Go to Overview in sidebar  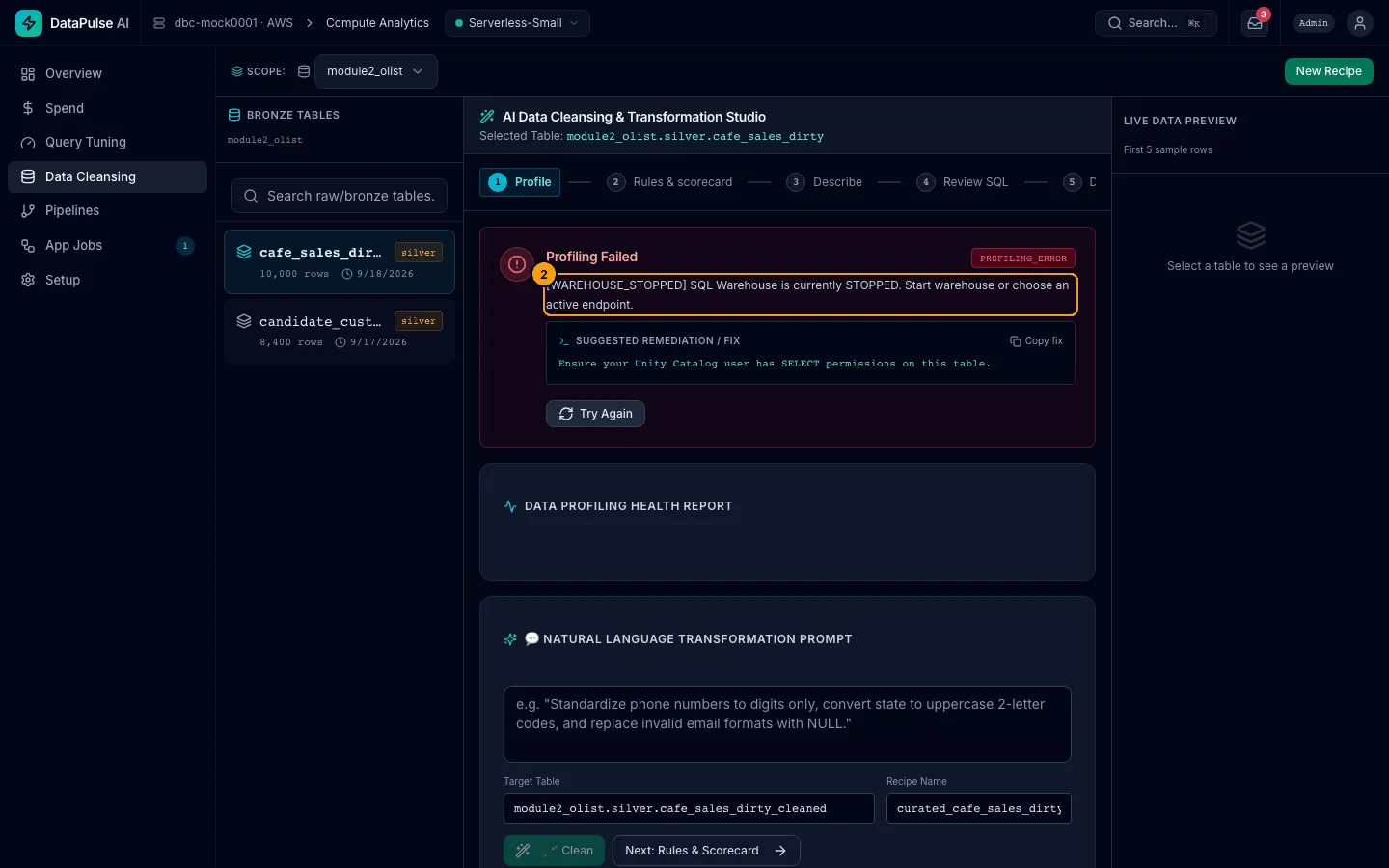point(107,73)
